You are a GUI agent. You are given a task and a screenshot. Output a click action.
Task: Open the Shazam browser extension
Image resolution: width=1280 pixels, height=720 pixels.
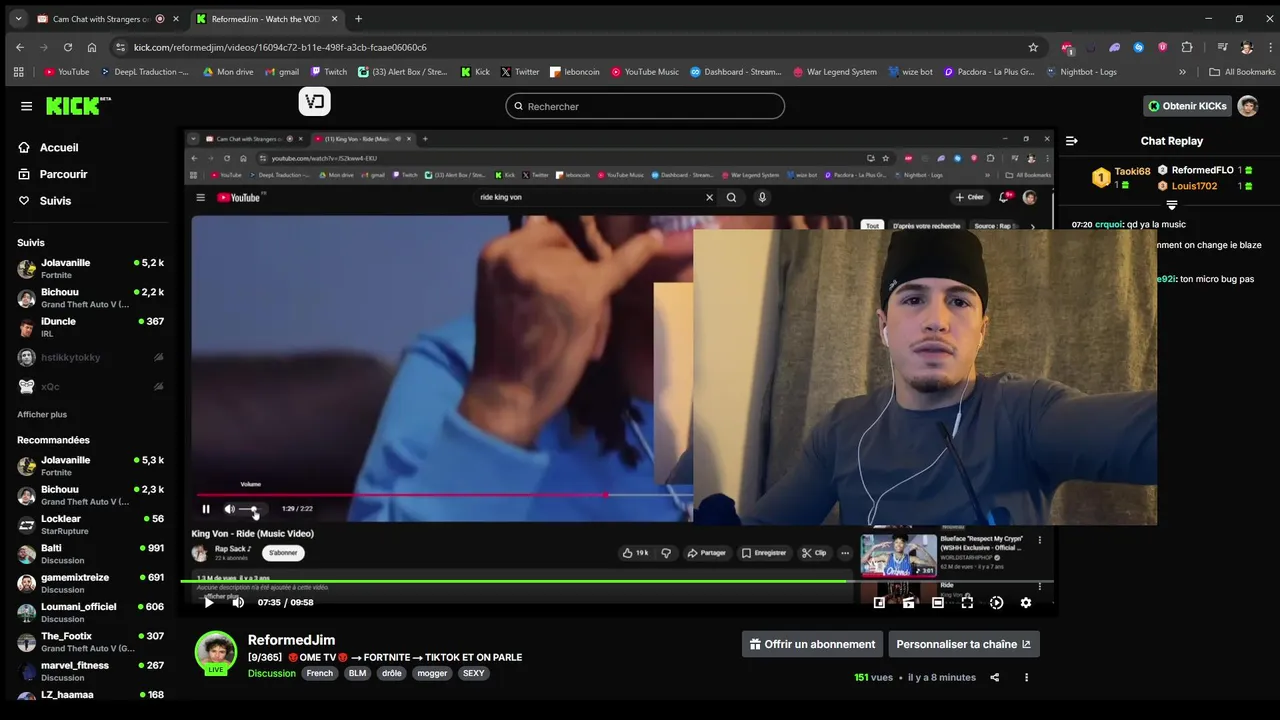click(1139, 47)
